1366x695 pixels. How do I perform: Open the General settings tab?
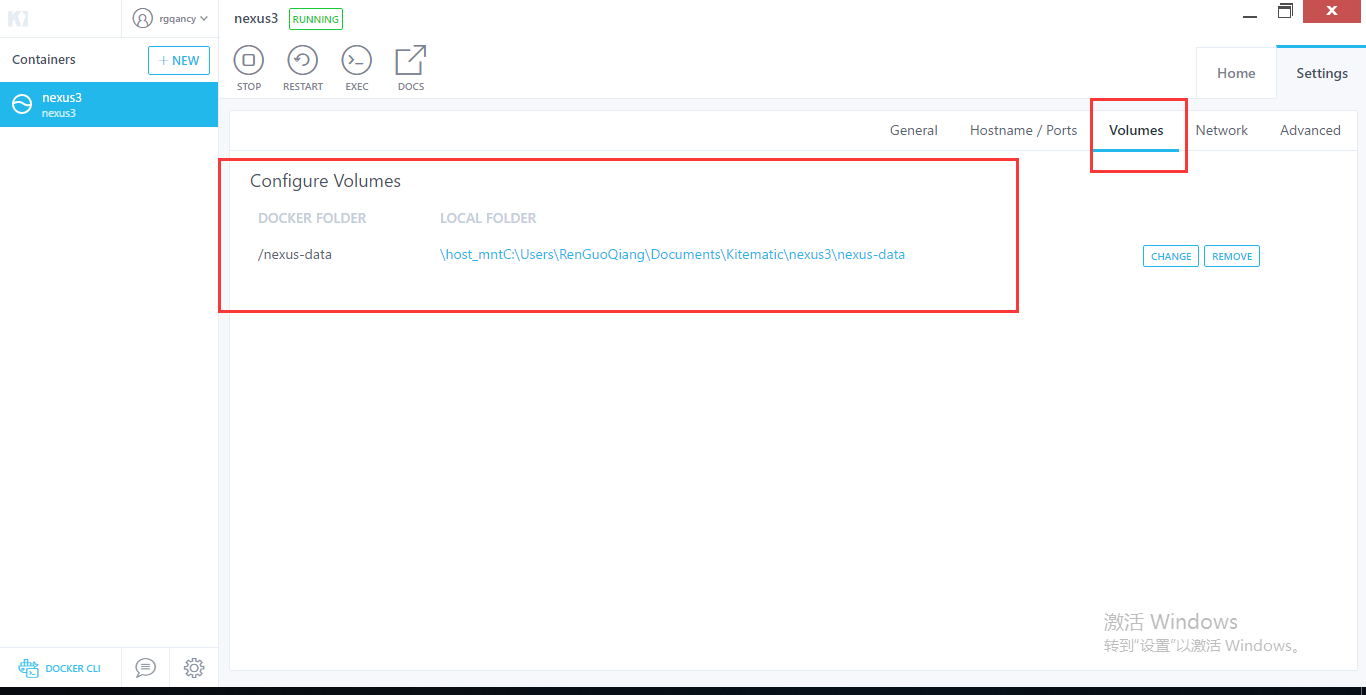914,130
